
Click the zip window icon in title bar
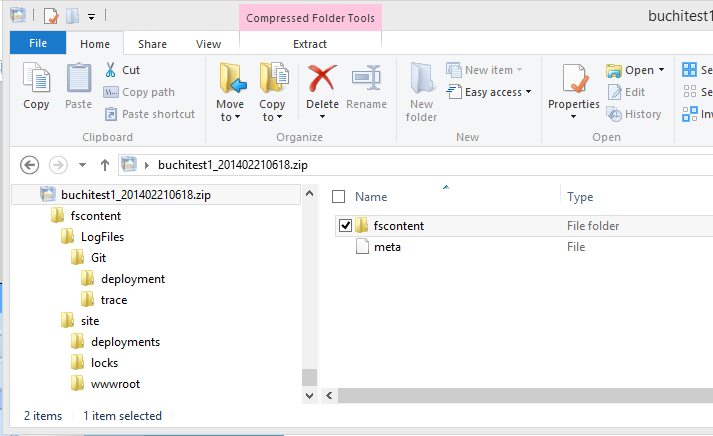click(18, 15)
